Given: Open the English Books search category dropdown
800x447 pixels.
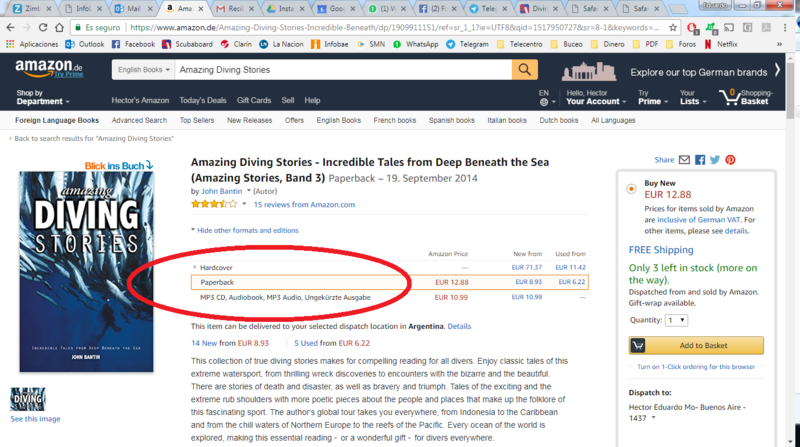Looking at the screenshot, I should click(141, 70).
